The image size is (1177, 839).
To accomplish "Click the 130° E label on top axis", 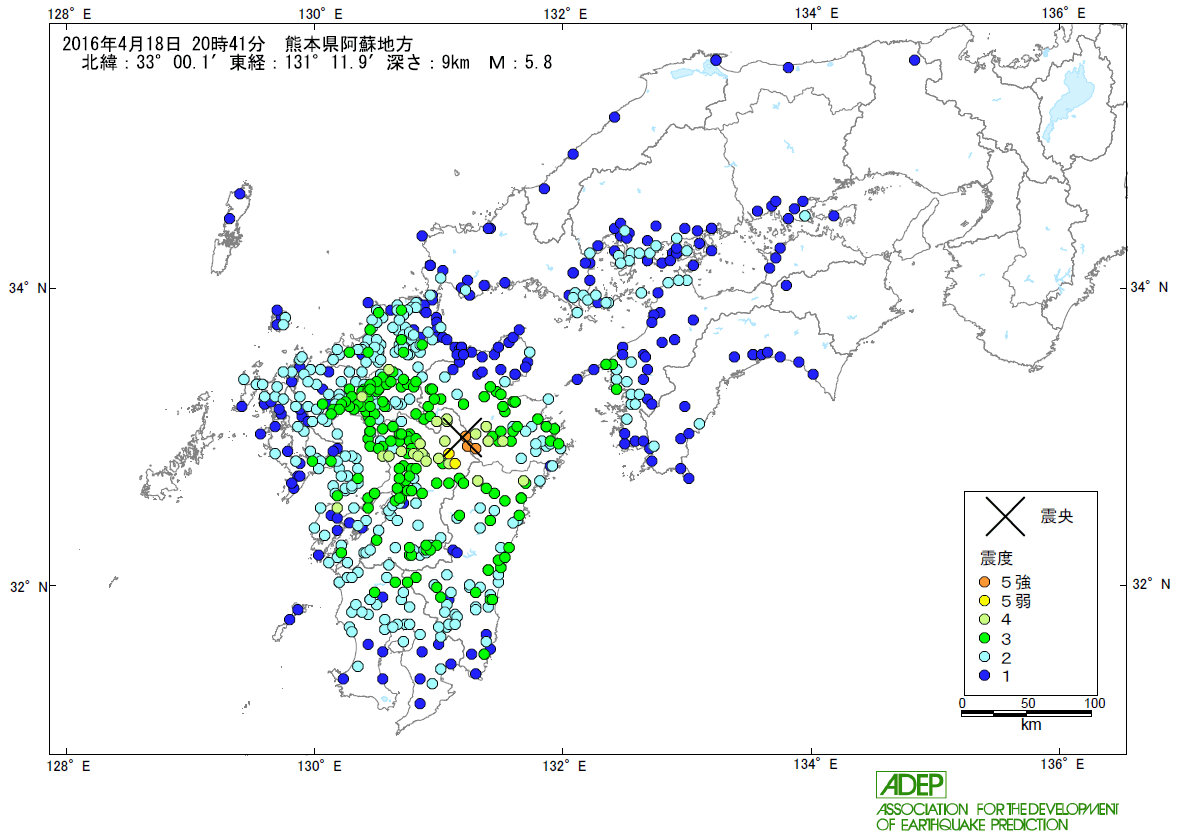I will click(320, 14).
